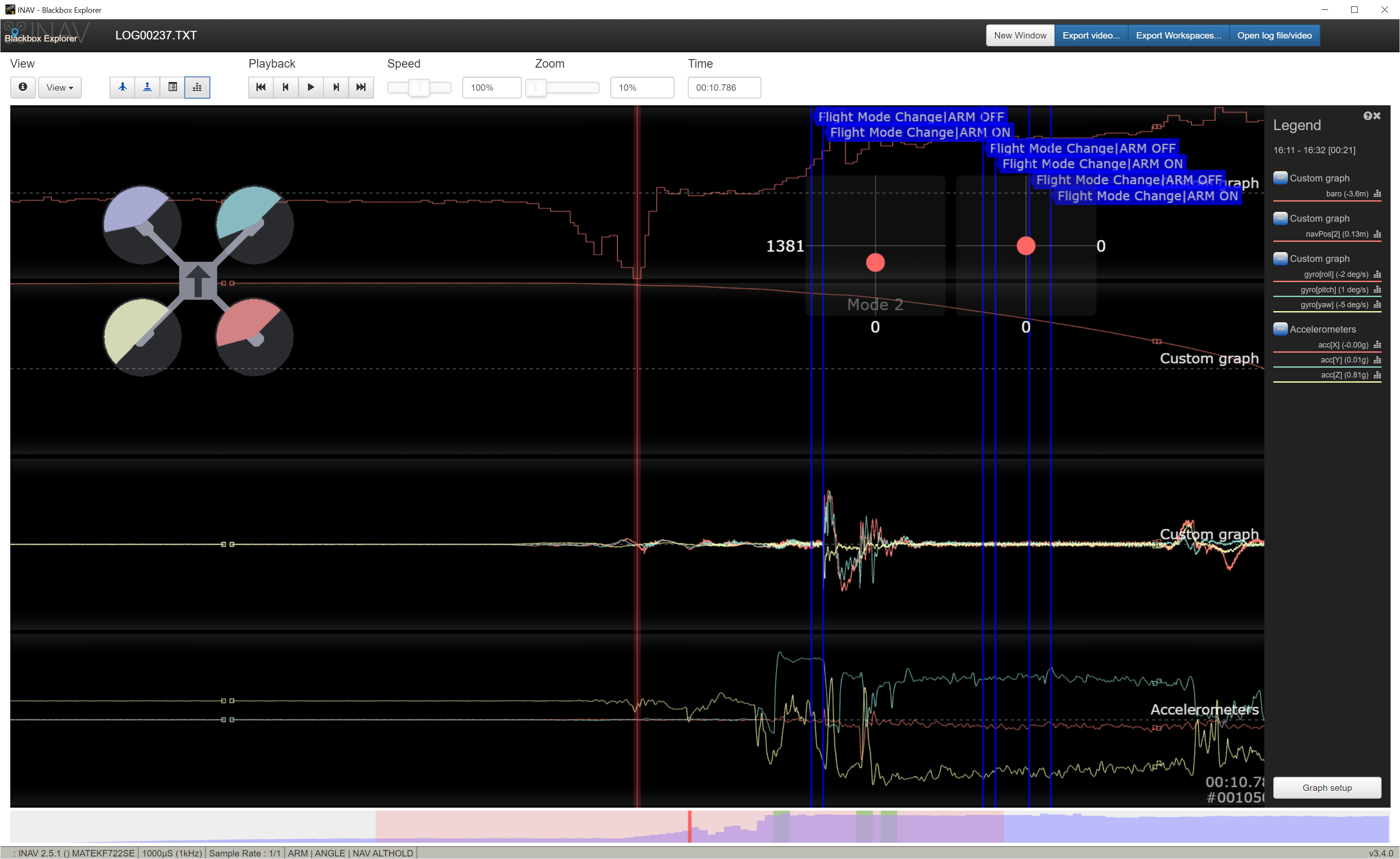1400x859 pixels.
Task: Step back one frame
Action: [x=286, y=87]
